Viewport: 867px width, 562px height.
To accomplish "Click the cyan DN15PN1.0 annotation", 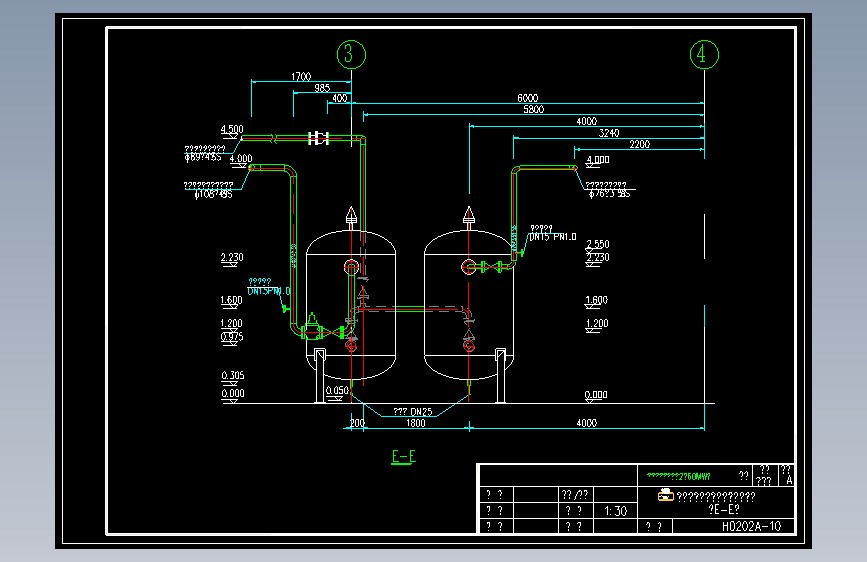I will [269, 291].
